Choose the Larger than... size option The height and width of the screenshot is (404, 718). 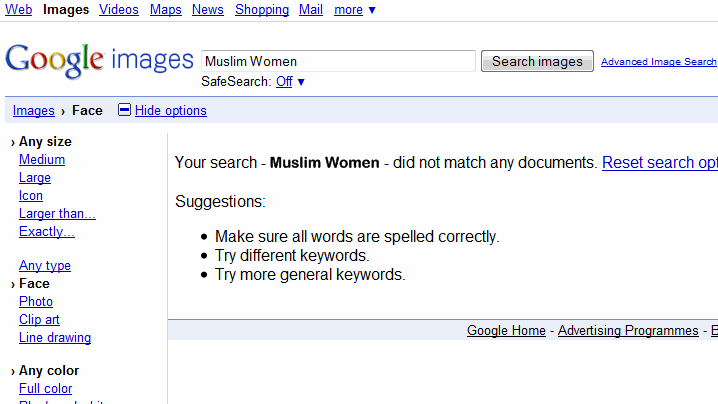click(x=57, y=213)
